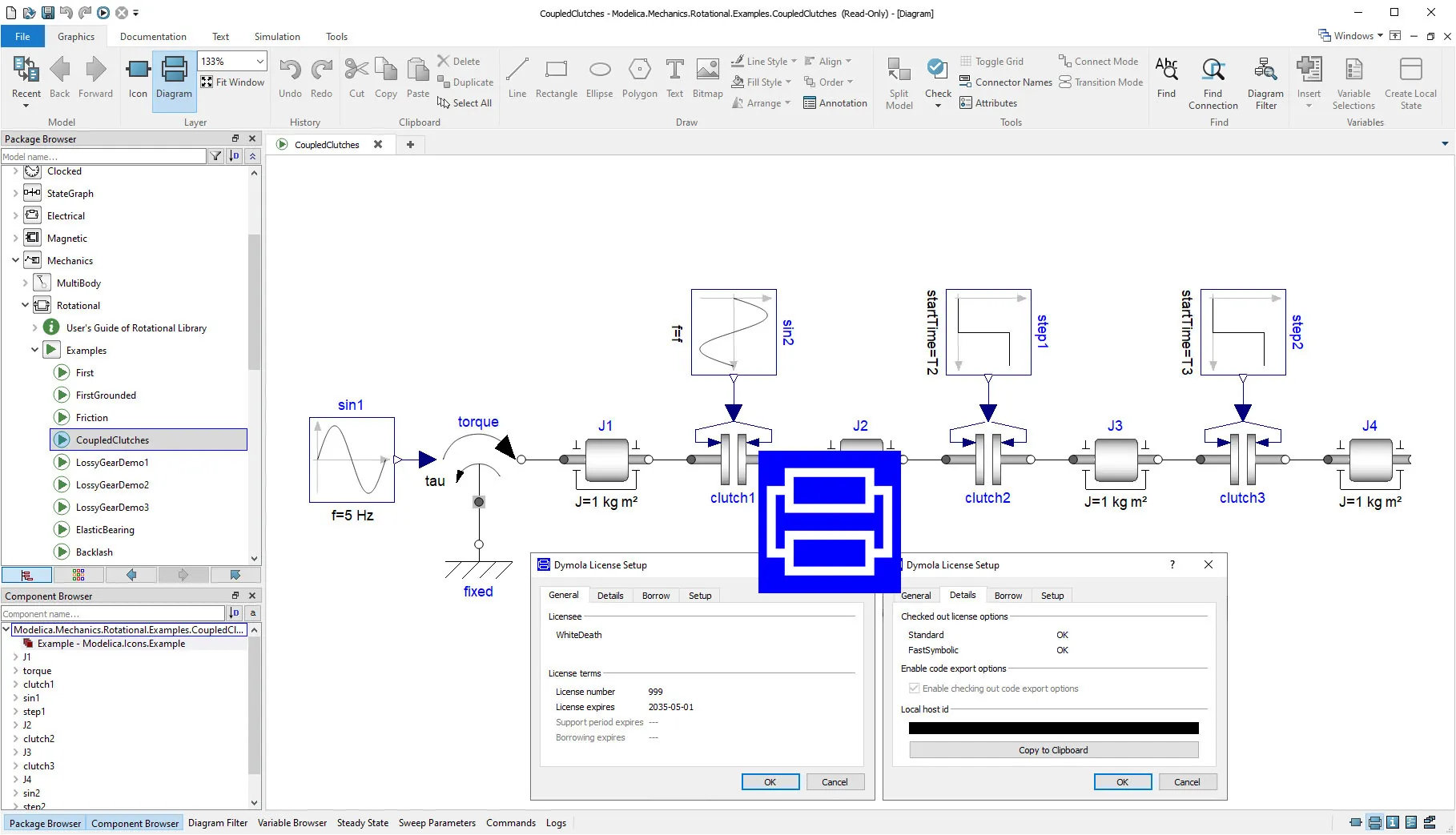Toggle Annotation option in Draw group
Viewport: 1456px width, 835px height.
coord(835,103)
